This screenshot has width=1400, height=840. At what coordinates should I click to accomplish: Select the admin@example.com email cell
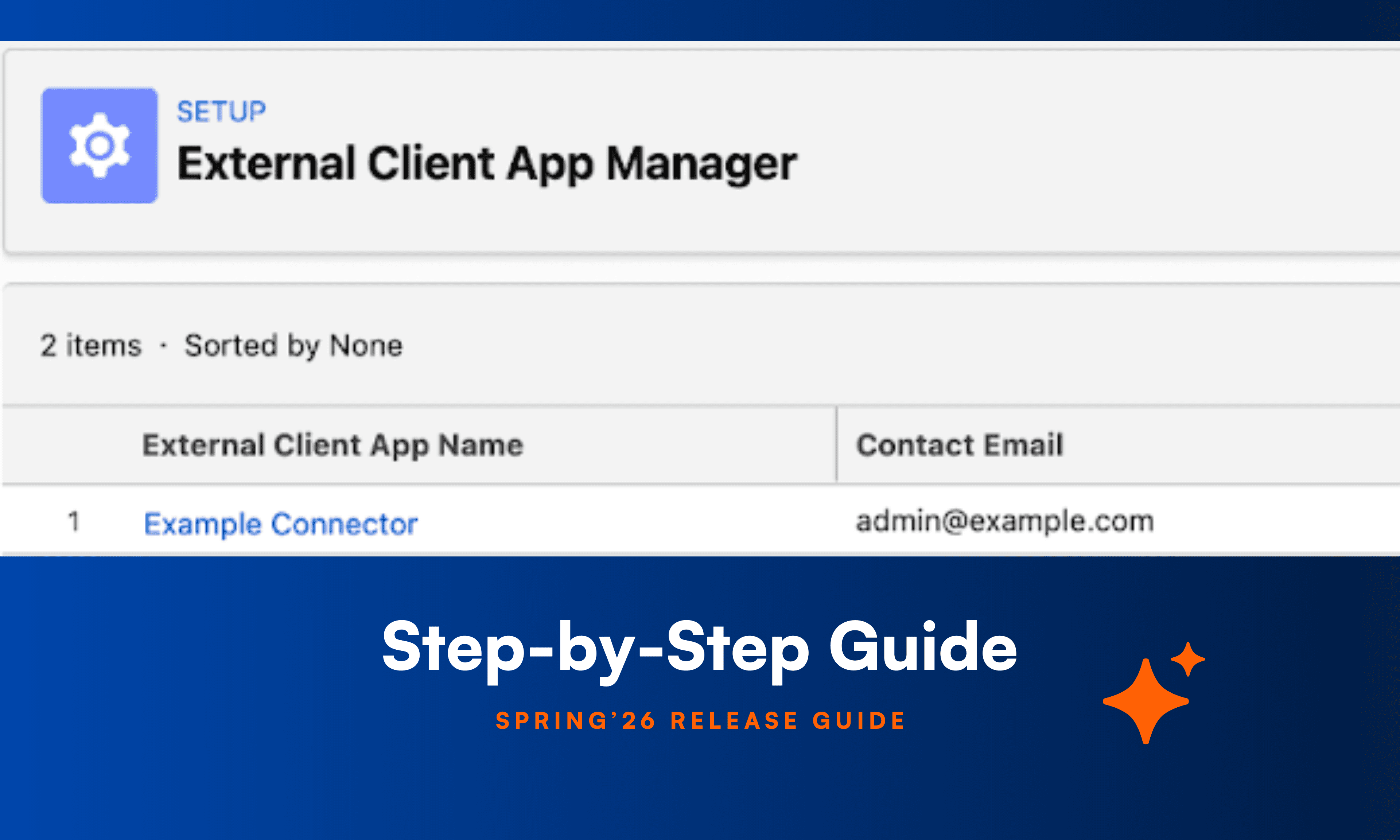tap(1004, 521)
